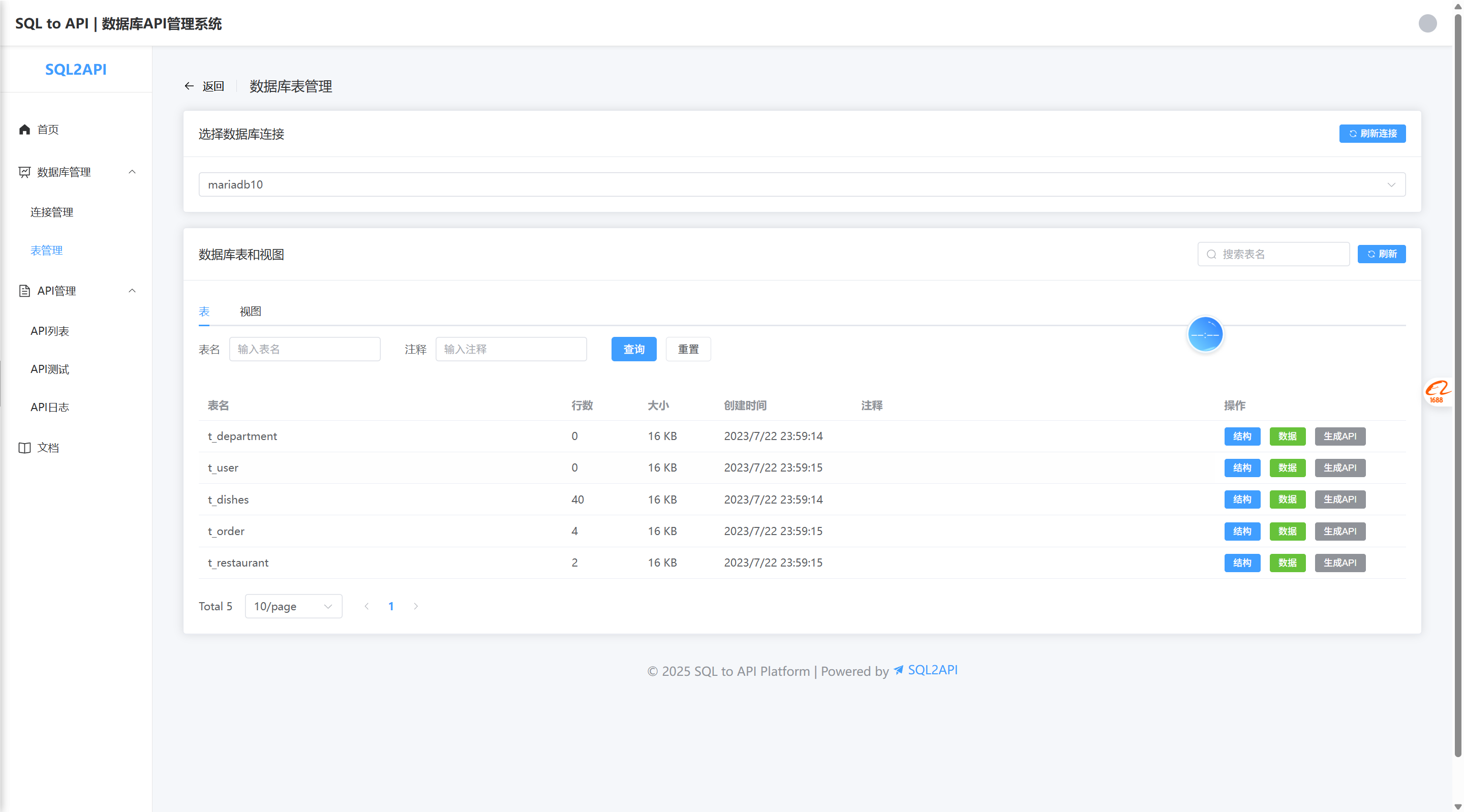This screenshot has height=812, width=1464.
Task: Click the floating blue clock widget
Action: click(x=1205, y=335)
